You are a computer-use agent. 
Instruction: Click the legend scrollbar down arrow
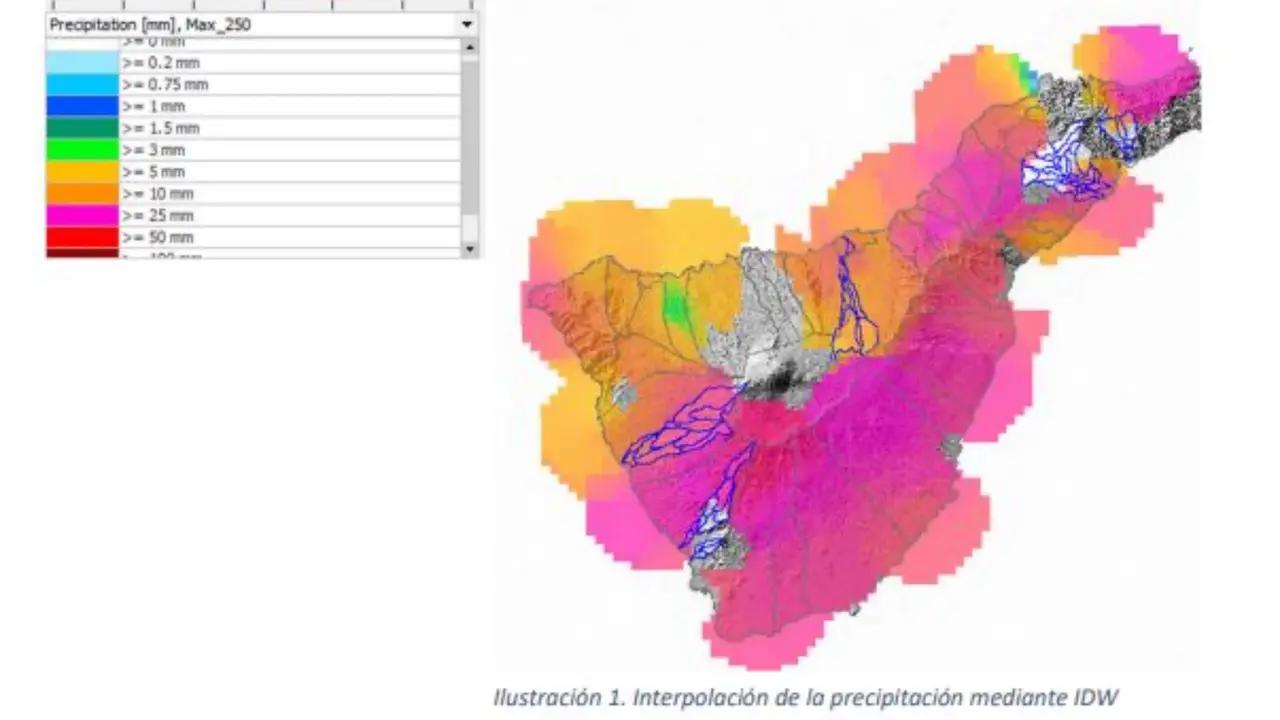tap(470, 248)
